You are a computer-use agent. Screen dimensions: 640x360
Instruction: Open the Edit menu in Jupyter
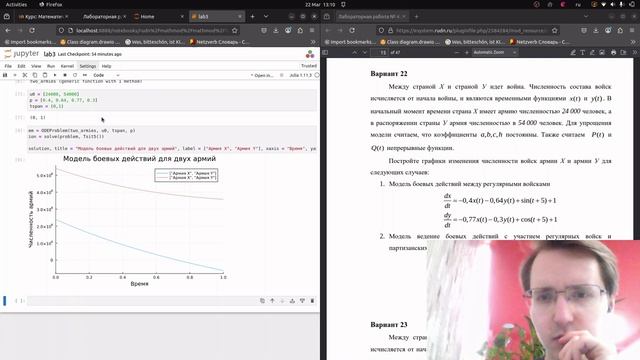click(21, 66)
